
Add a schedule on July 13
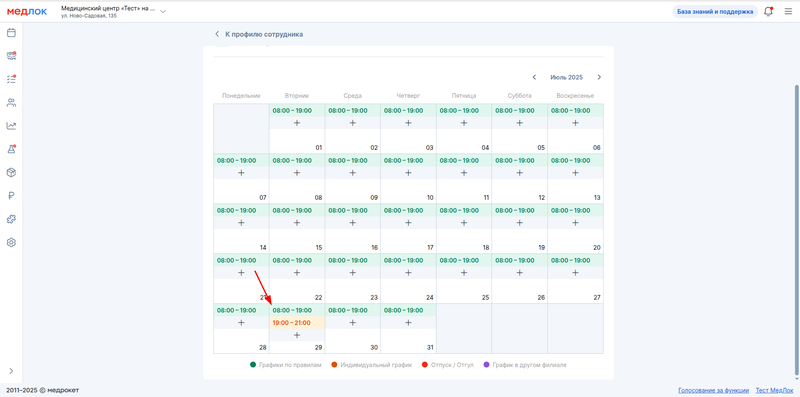pyautogui.click(x=575, y=173)
